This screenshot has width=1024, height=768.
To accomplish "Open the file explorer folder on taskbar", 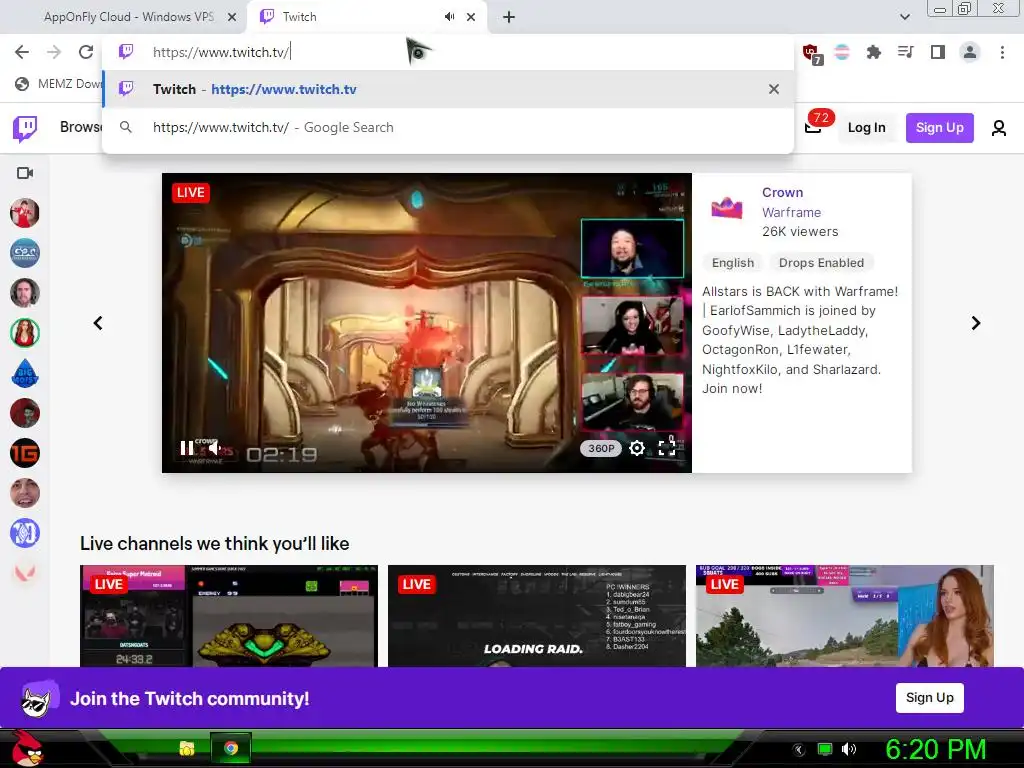I will (x=187, y=748).
